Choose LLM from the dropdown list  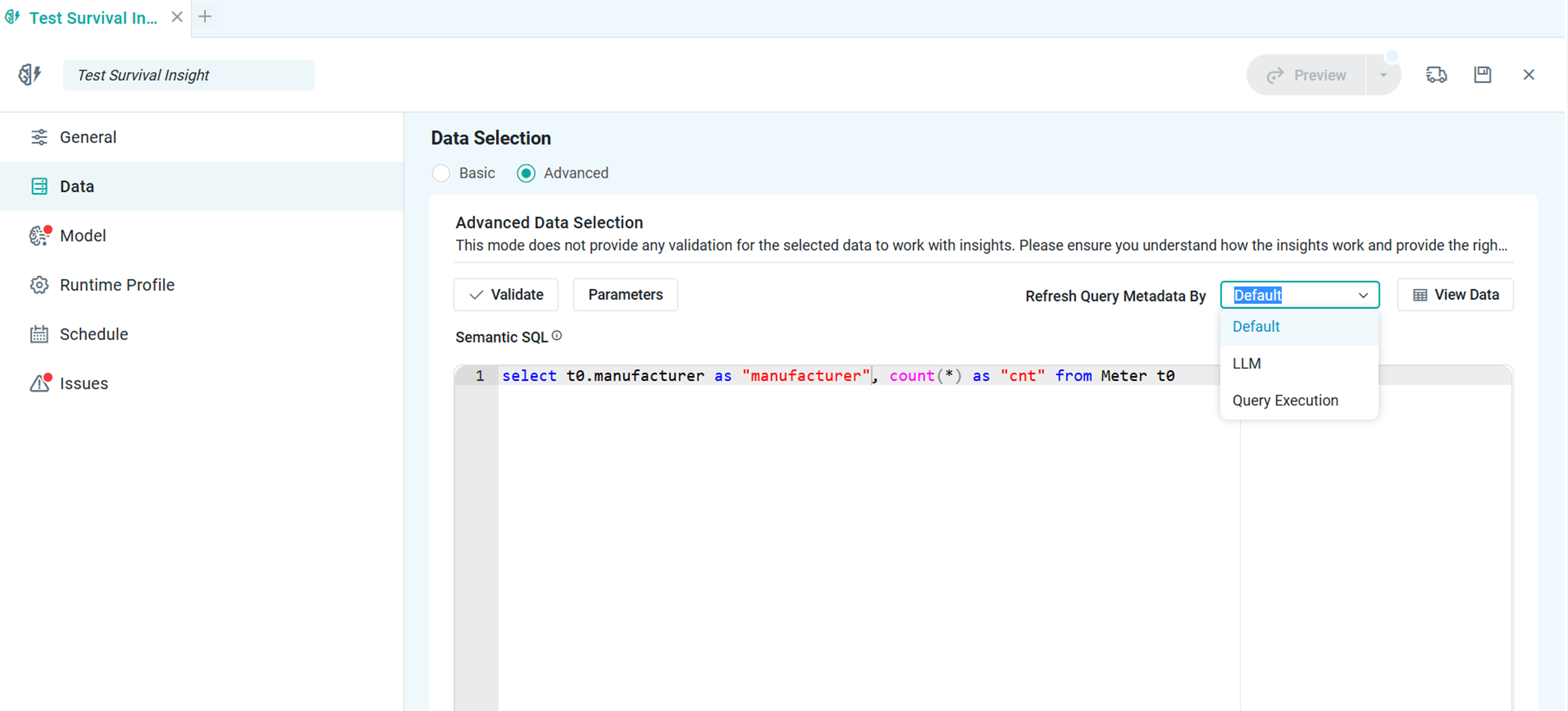tap(1247, 364)
